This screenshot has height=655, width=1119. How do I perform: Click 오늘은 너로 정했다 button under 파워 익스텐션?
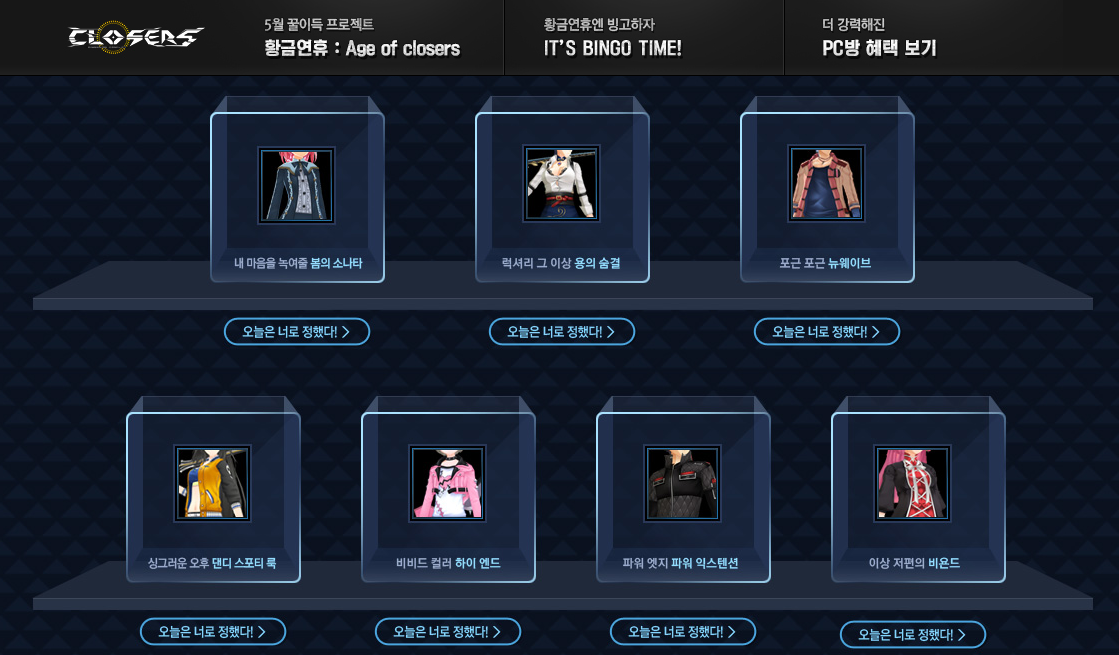click(682, 631)
